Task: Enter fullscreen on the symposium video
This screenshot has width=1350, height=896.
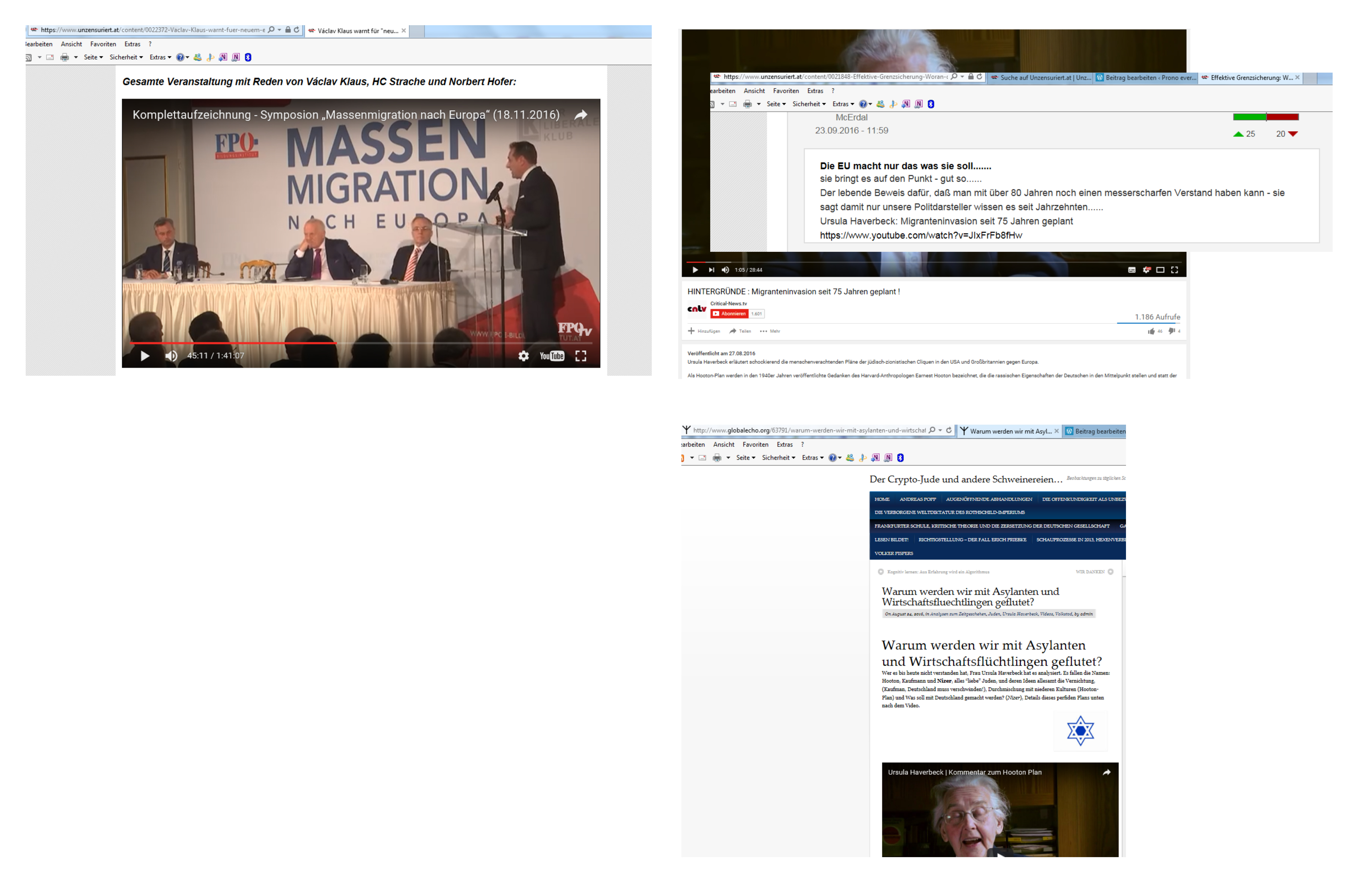Action: [x=581, y=356]
